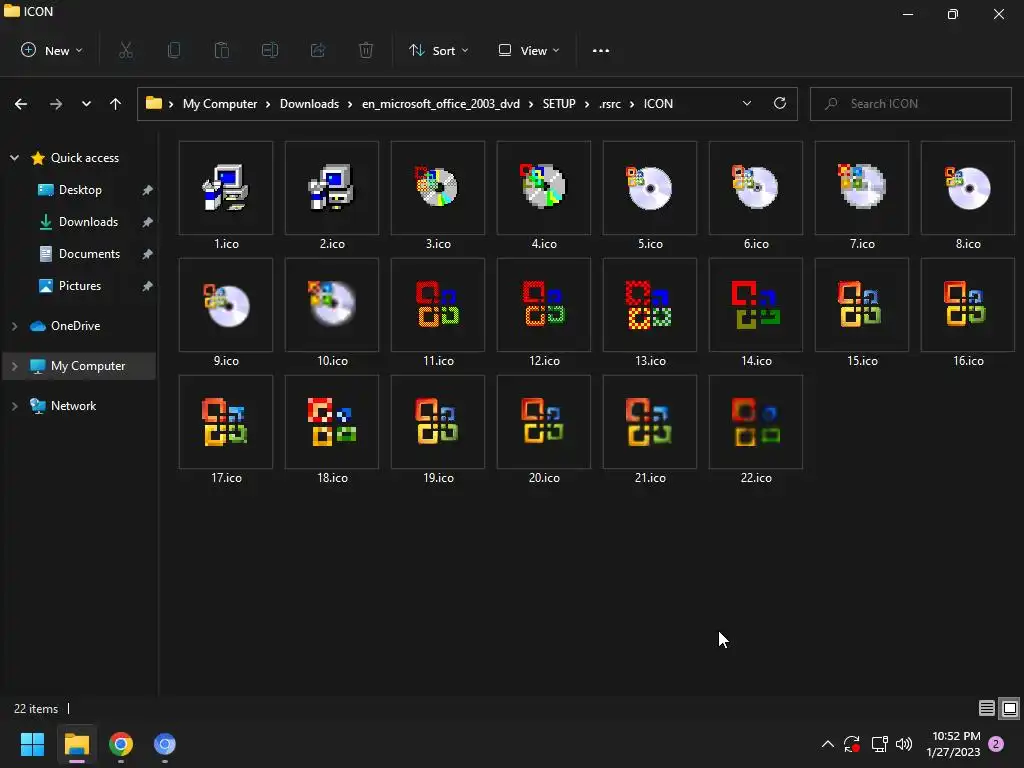Click SETUP in the address breadcrumb

pyautogui.click(x=559, y=104)
